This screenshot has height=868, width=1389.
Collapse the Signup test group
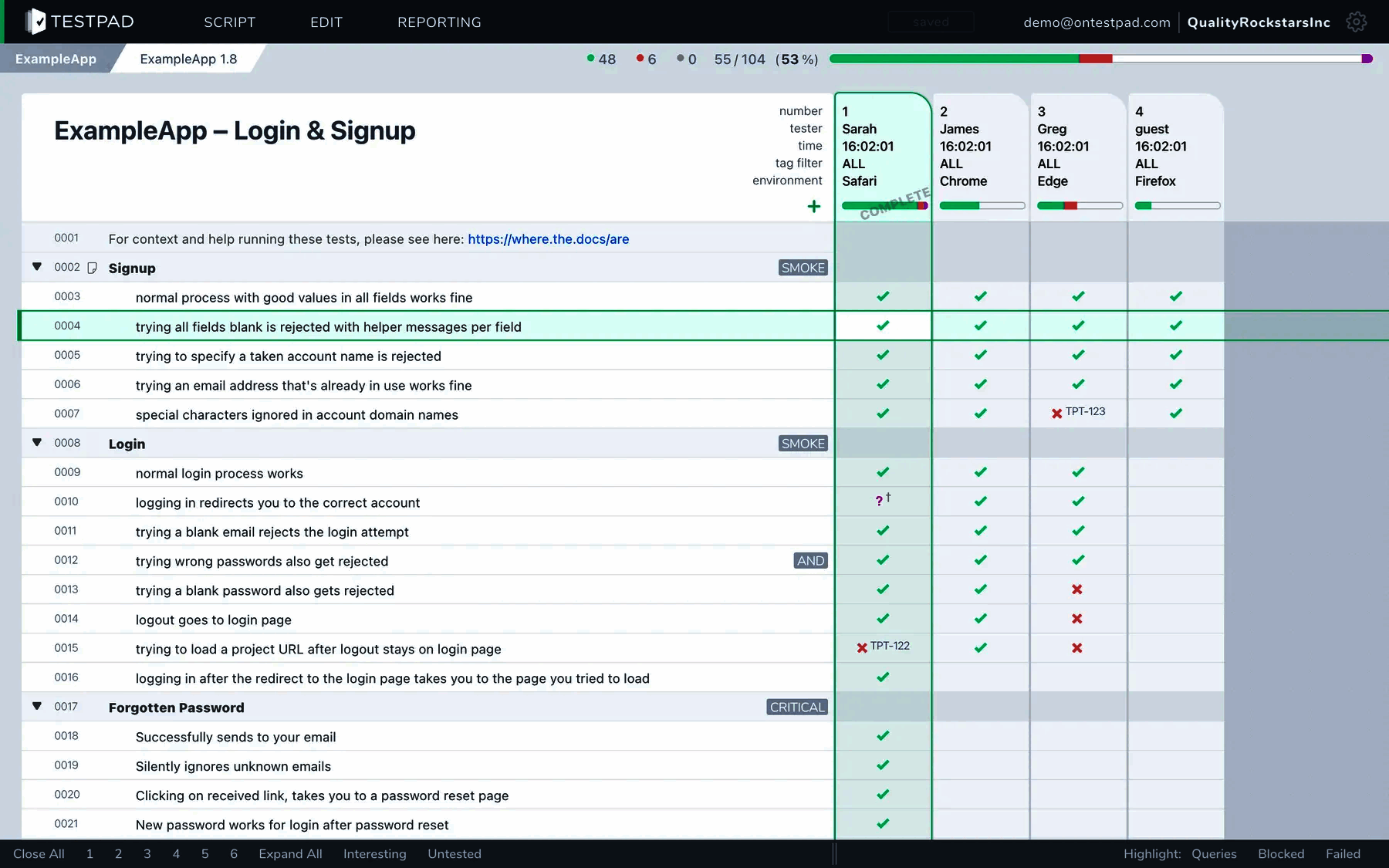[x=37, y=267]
